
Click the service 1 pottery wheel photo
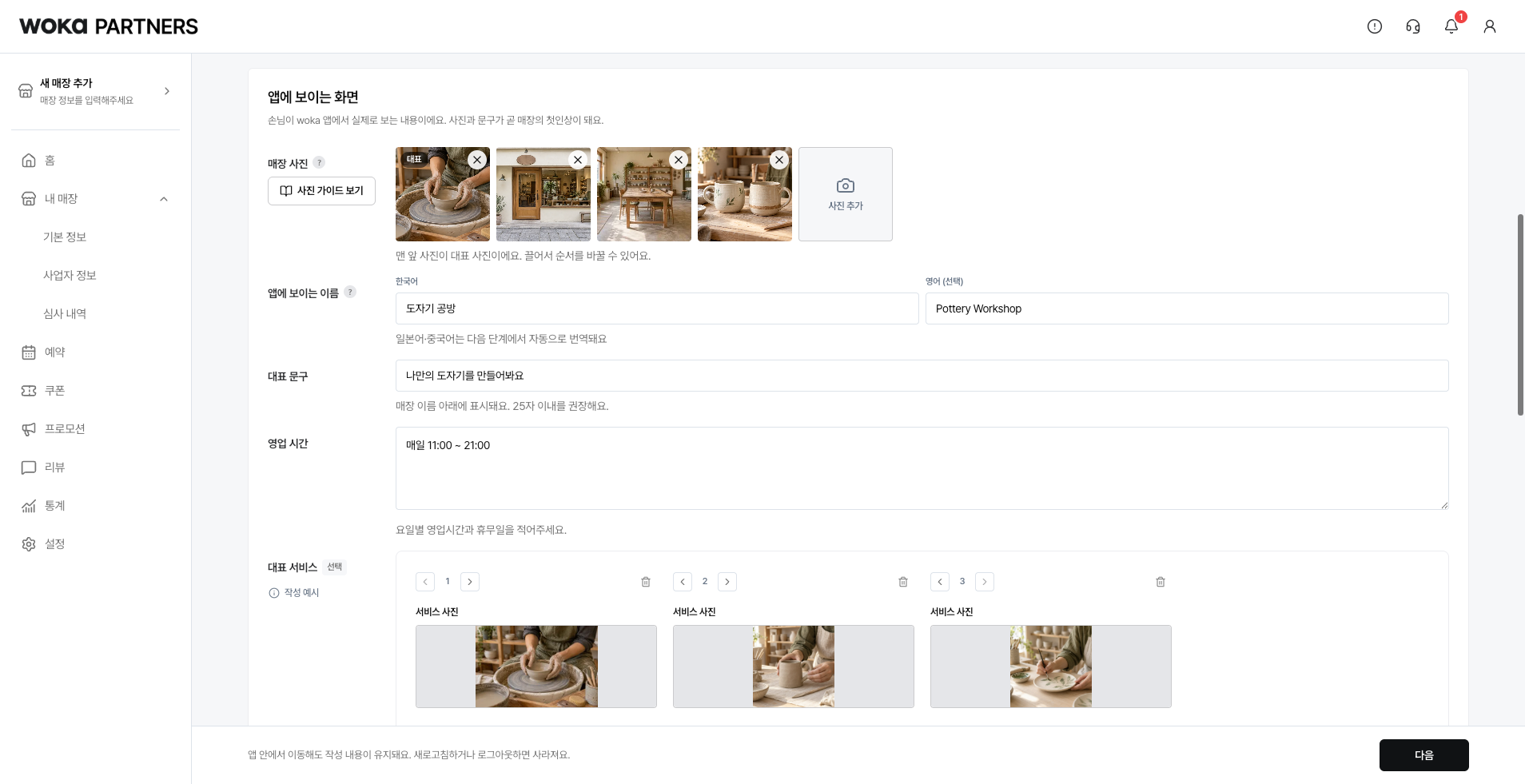point(536,667)
